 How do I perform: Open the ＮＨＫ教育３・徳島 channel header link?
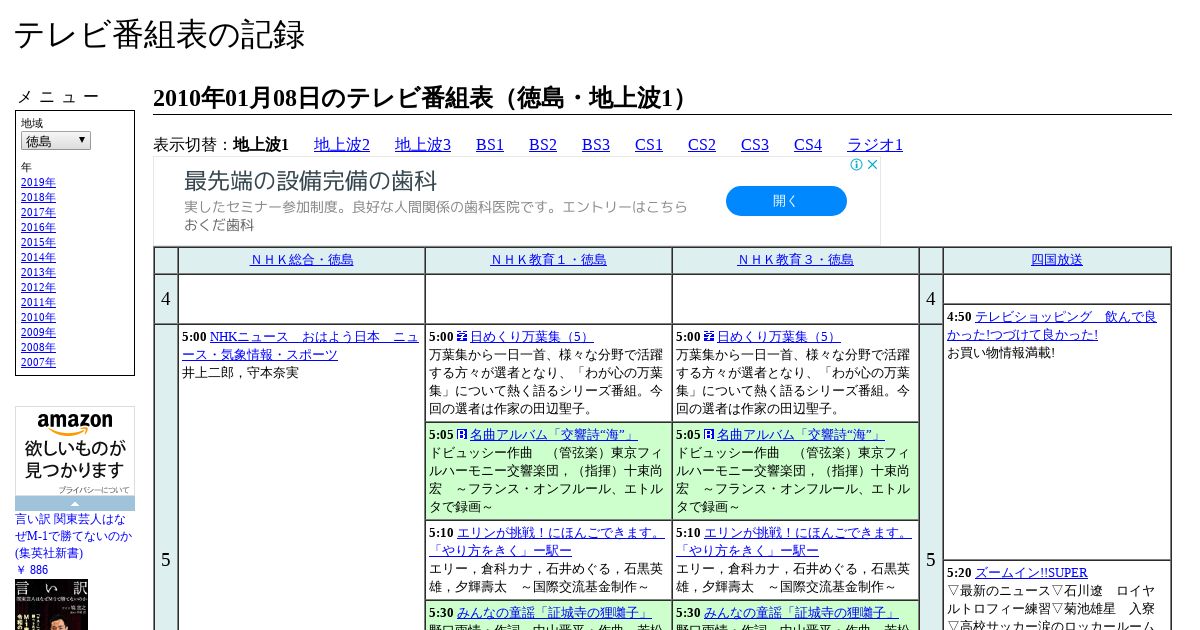(x=796, y=260)
